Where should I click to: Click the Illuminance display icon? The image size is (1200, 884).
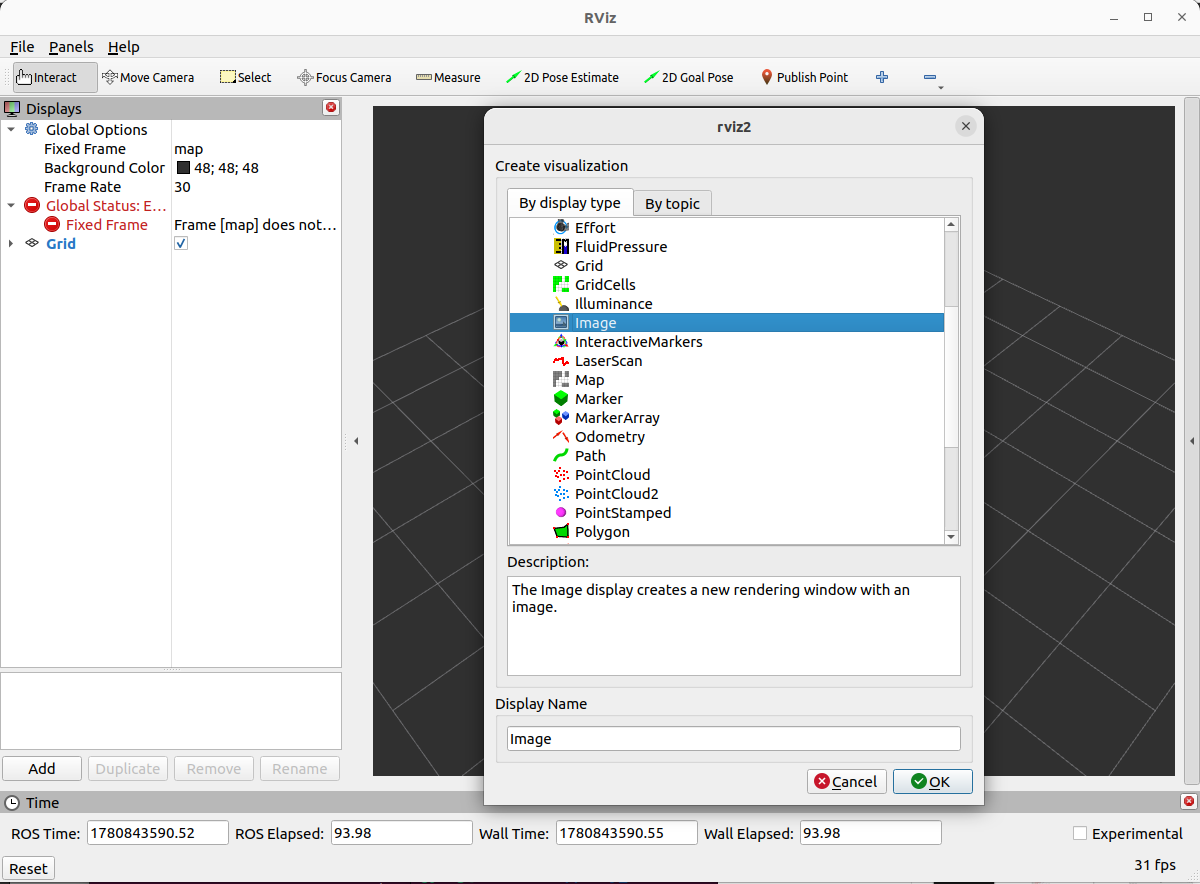[561, 303]
